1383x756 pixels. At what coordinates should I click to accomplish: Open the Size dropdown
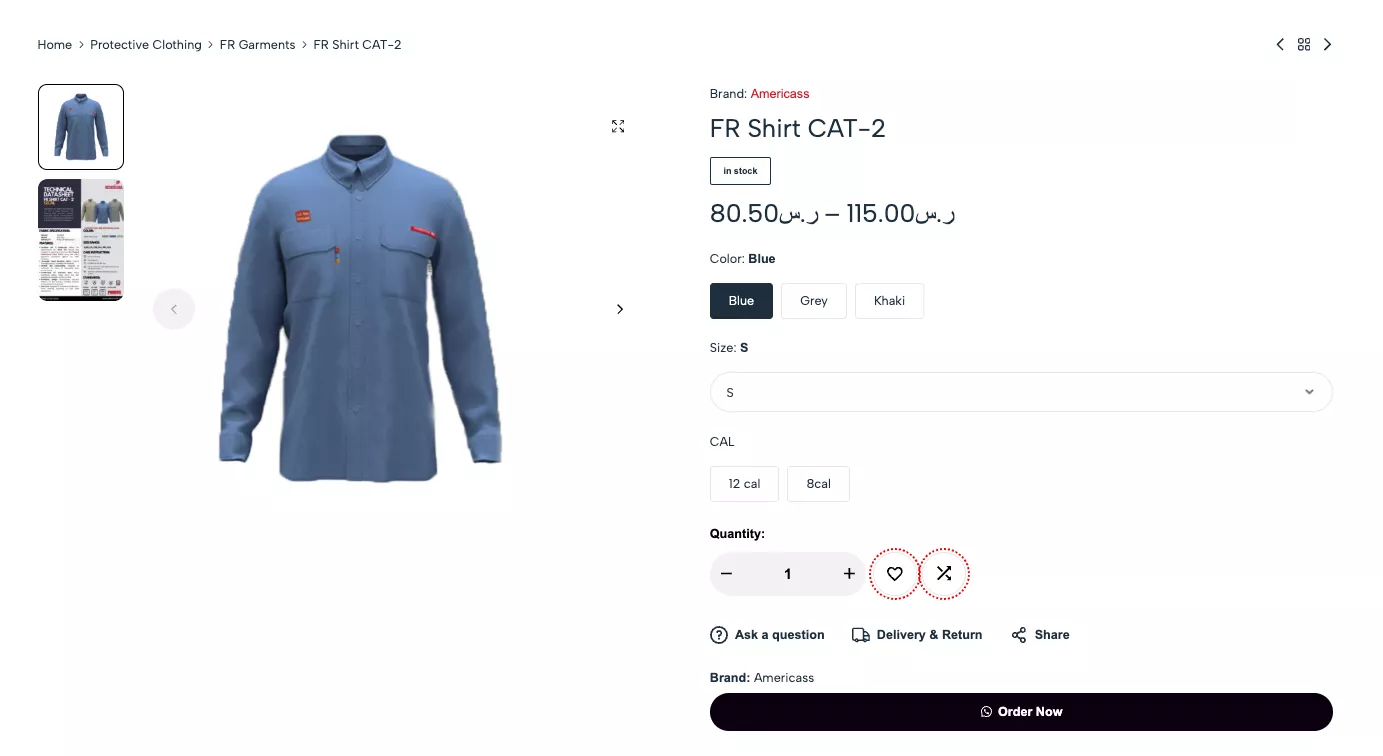pyautogui.click(x=1021, y=392)
